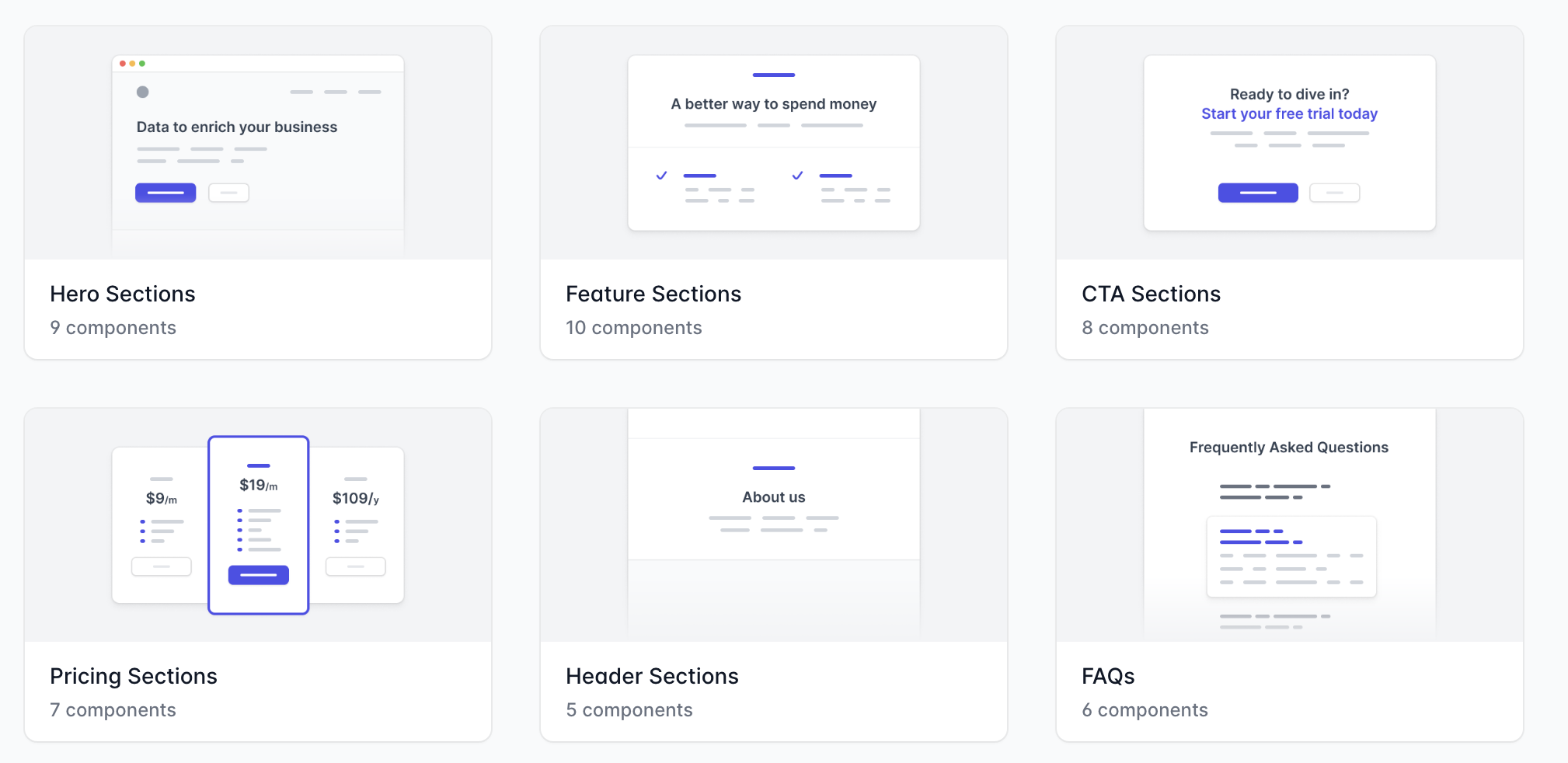
Task: Click 'Start your free trial today' link
Action: [1288, 113]
